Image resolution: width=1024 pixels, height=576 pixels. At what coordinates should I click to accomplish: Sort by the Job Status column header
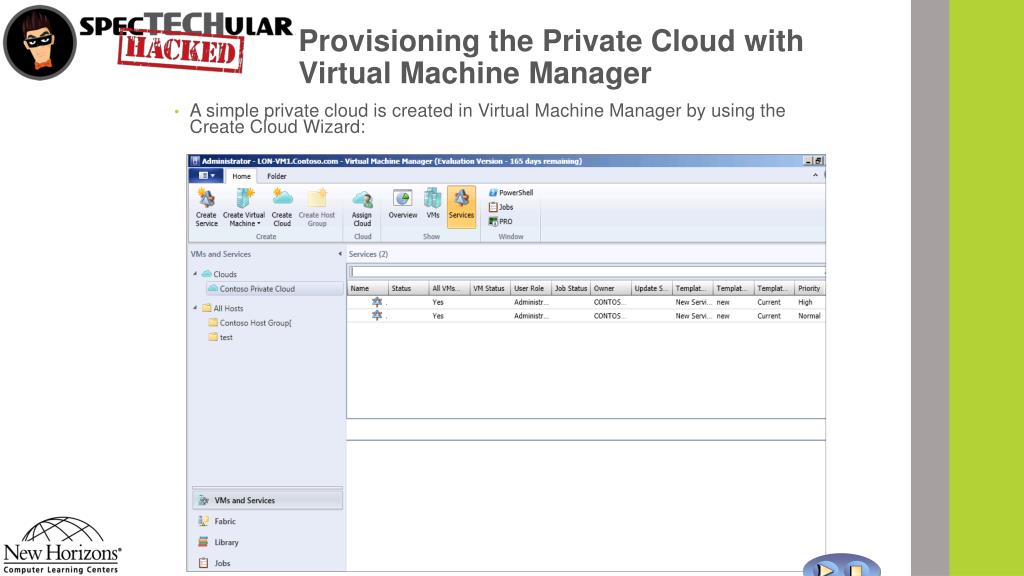(571, 288)
